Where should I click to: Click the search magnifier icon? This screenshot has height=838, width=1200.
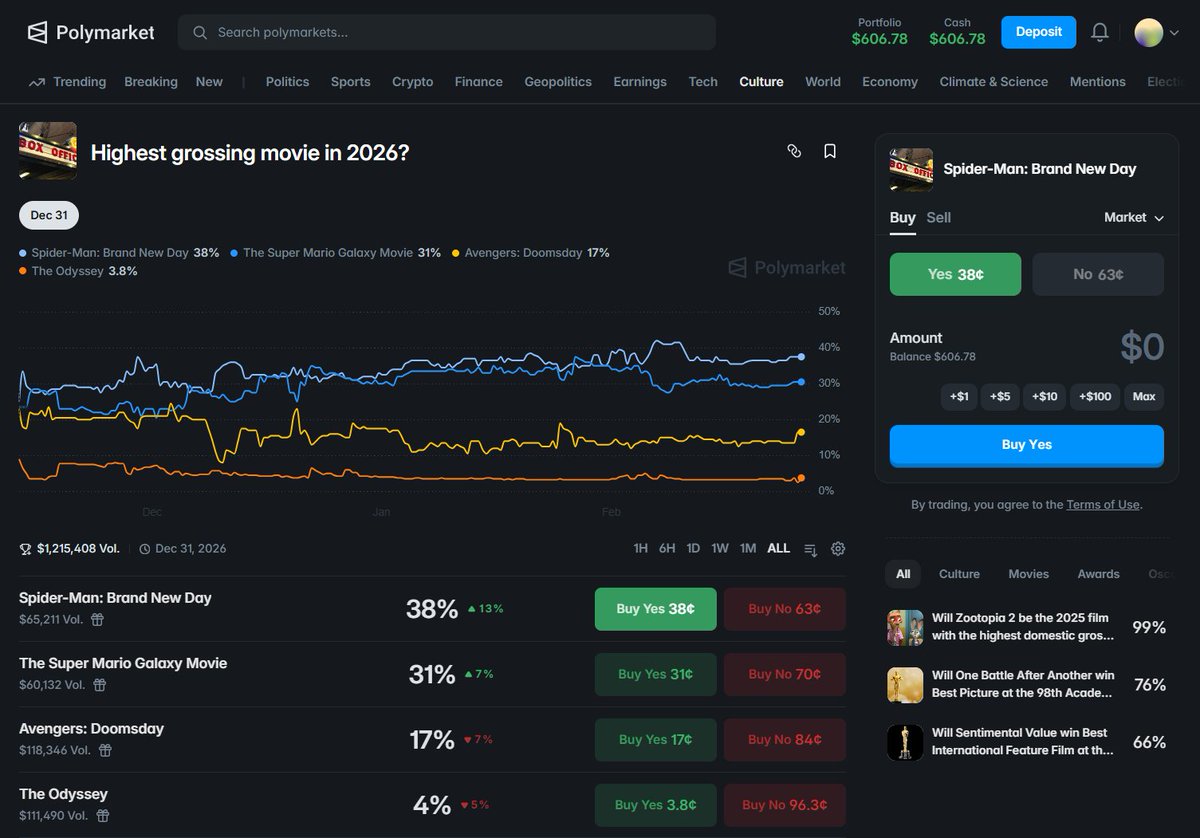point(200,32)
